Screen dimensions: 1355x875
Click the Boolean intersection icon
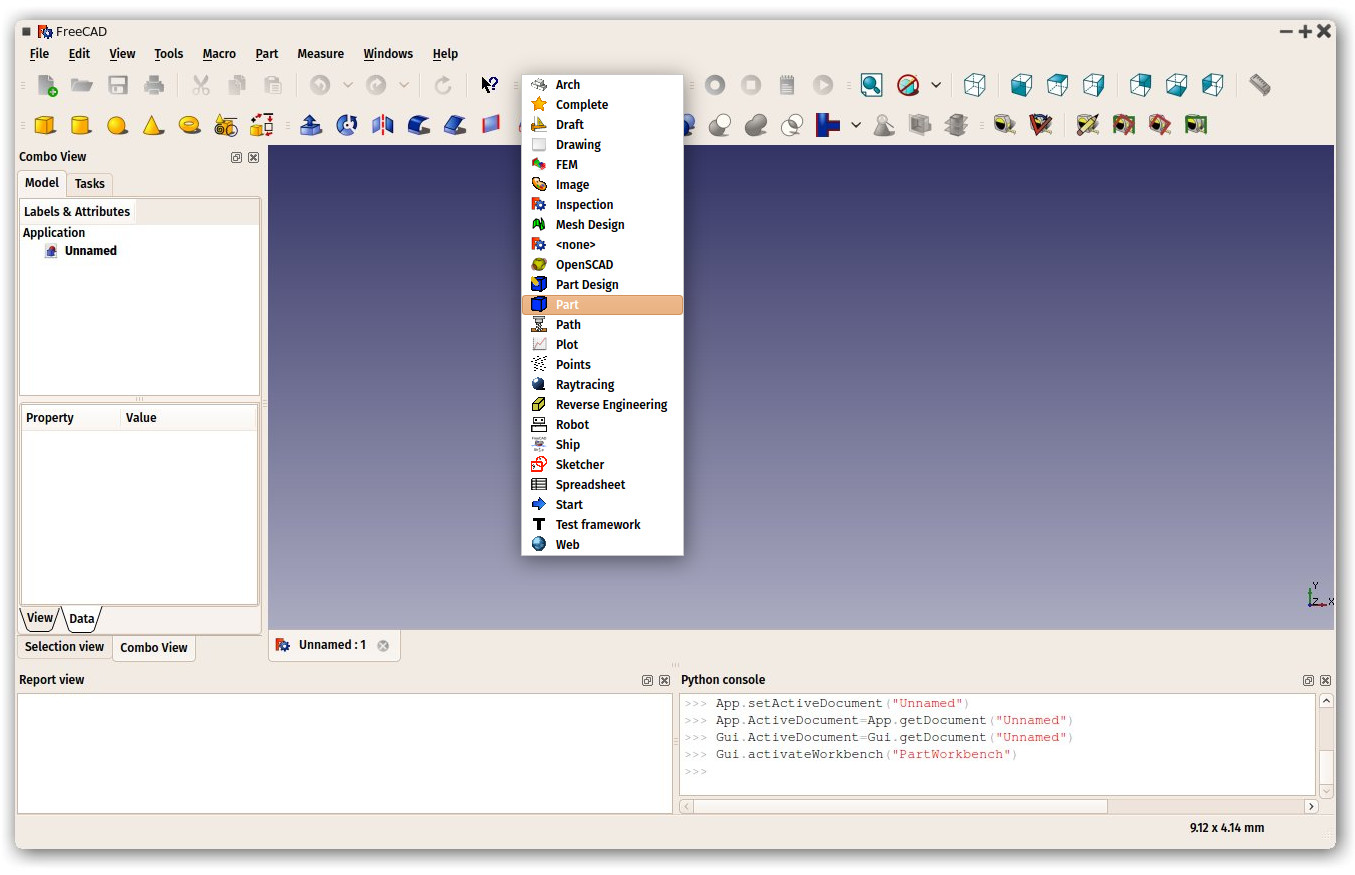tap(791, 125)
